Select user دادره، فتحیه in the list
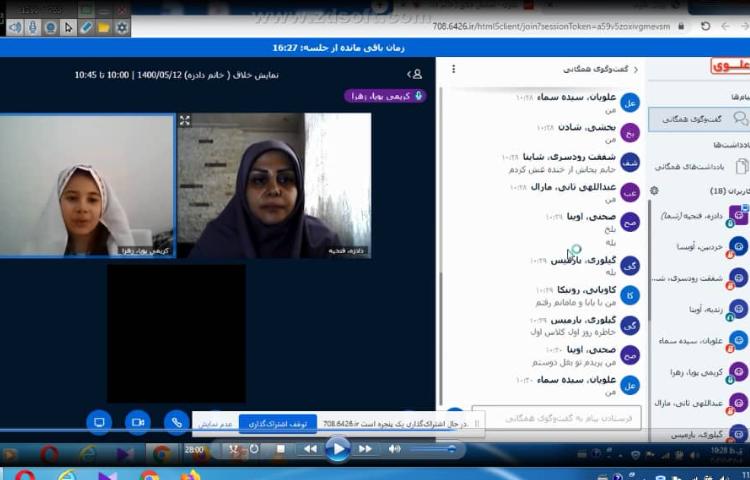 click(702, 217)
